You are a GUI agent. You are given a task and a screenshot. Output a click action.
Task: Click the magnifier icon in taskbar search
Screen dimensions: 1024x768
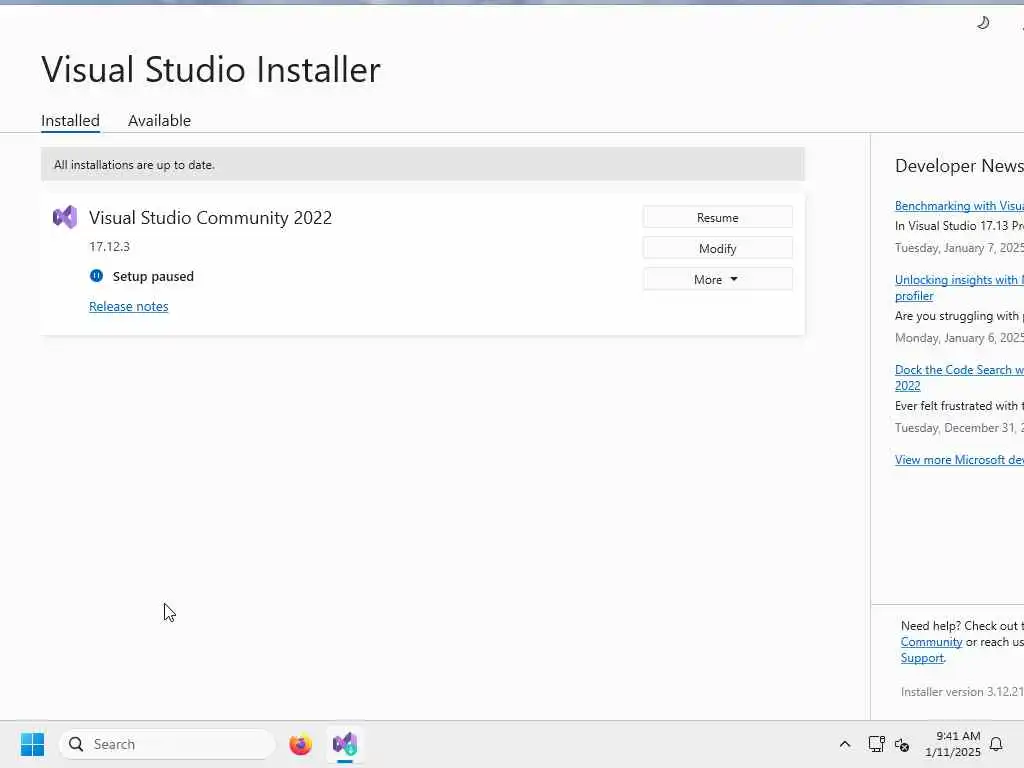coord(76,744)
